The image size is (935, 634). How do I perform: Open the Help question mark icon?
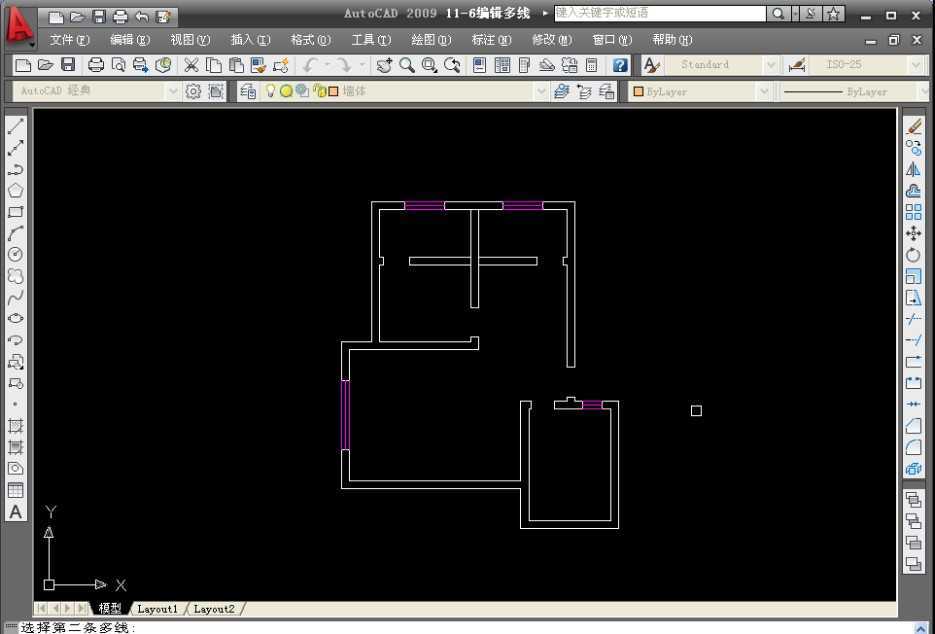click(x=620, y=65)
